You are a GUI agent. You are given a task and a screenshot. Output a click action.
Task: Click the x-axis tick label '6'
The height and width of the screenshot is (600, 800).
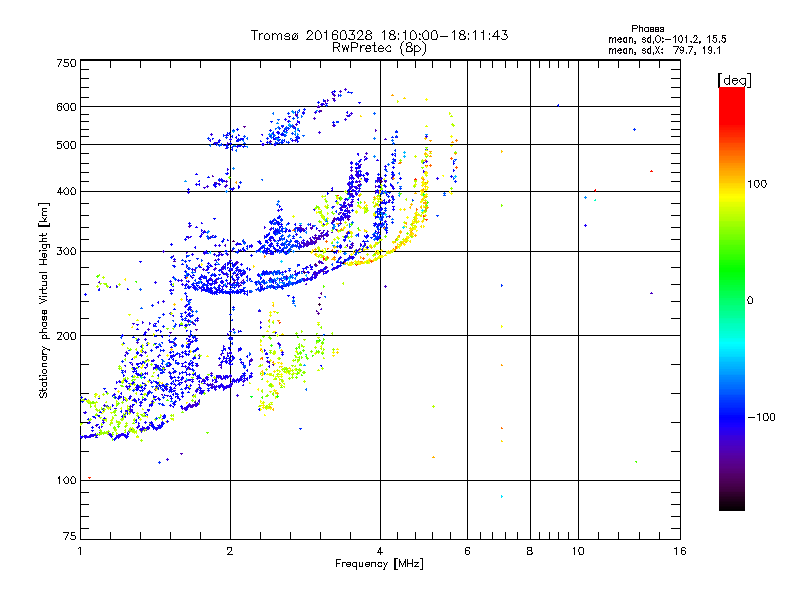[467, 551]
